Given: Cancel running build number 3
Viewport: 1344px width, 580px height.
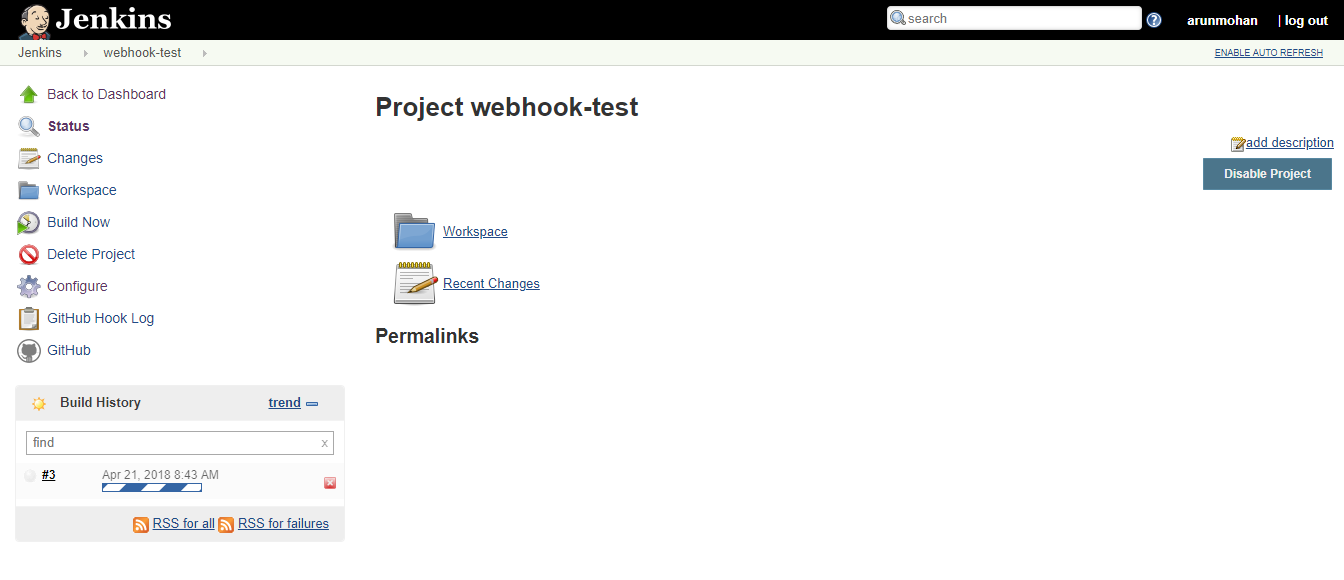Looking at the screenshot, I should coord(330,483).
